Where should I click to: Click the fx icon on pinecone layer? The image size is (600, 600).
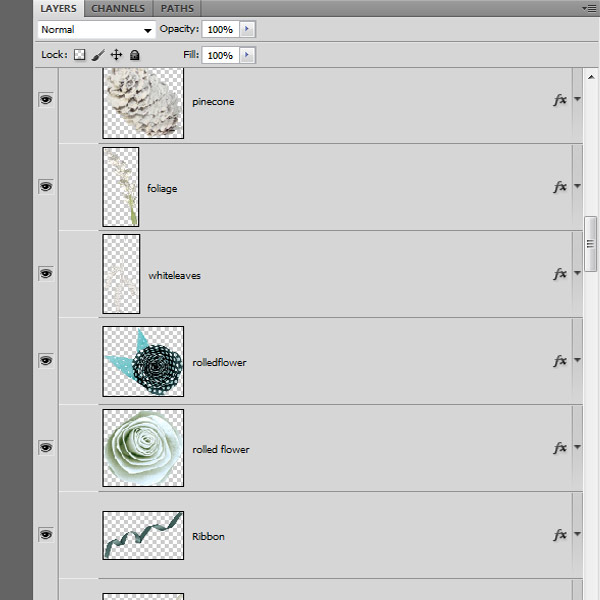pyautogui.click(x=560, y=100)
